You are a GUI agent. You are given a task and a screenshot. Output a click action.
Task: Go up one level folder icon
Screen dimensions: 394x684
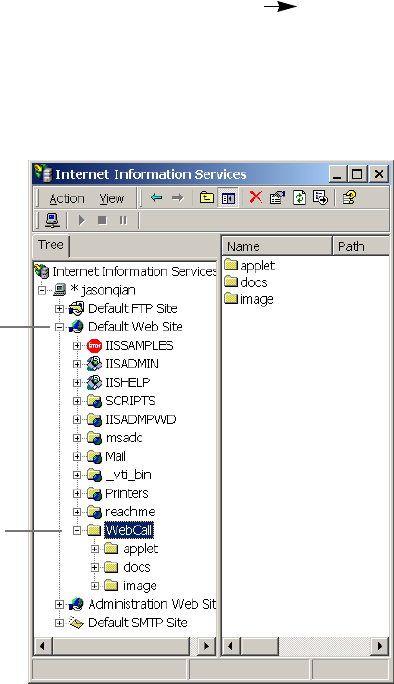click(207, 198)
